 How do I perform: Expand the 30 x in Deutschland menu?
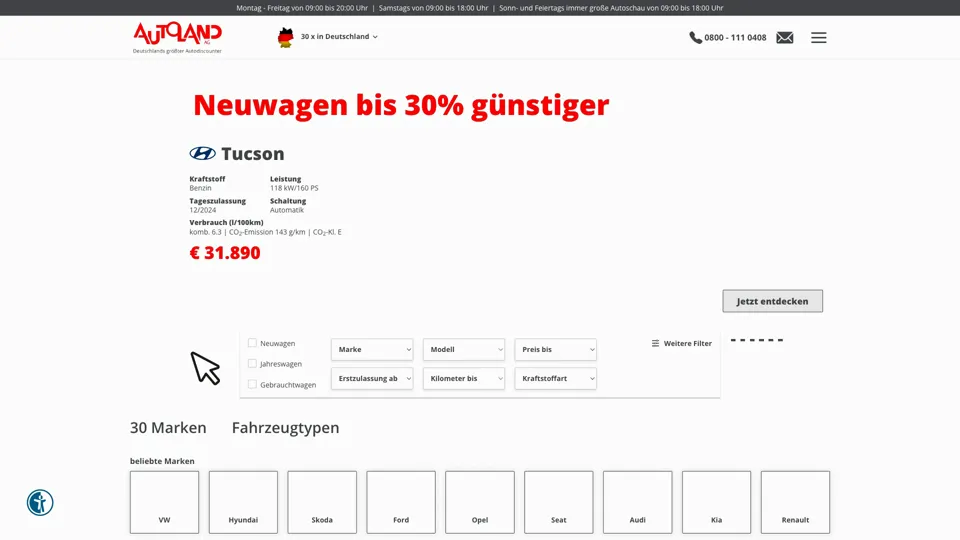tap(339, 37)
